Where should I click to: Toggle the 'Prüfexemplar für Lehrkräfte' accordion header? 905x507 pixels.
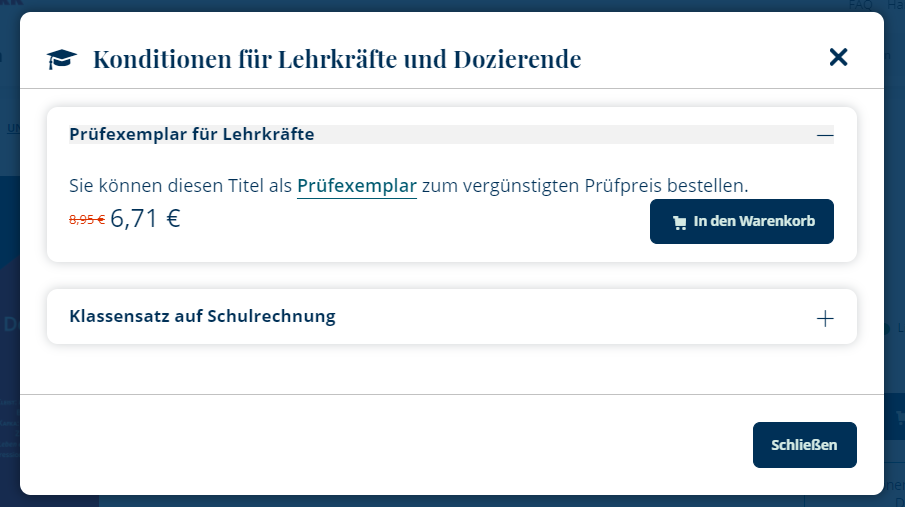click(192, 134)
